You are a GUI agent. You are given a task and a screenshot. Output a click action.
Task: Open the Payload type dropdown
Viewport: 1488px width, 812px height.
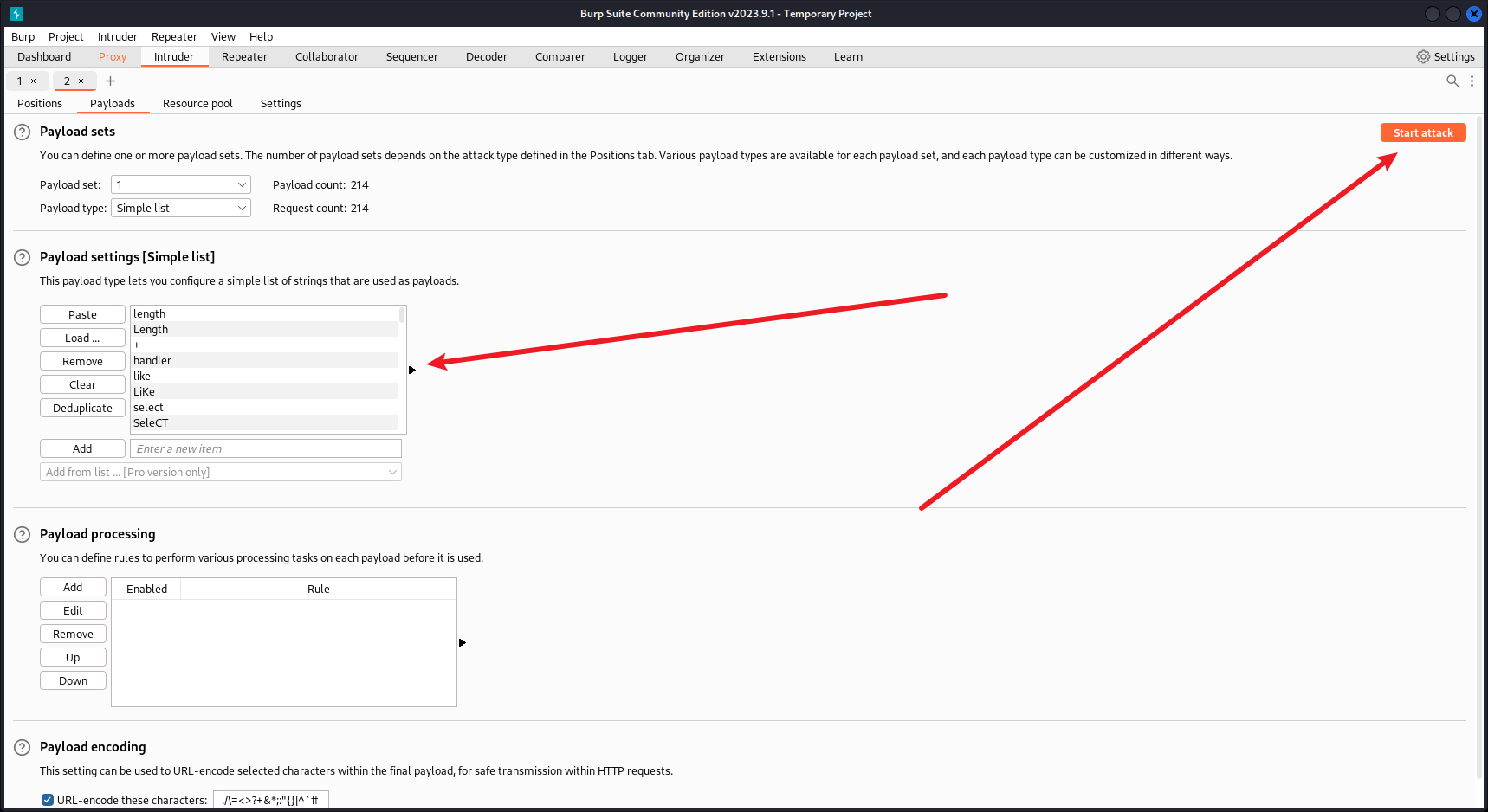coord(181,208)
